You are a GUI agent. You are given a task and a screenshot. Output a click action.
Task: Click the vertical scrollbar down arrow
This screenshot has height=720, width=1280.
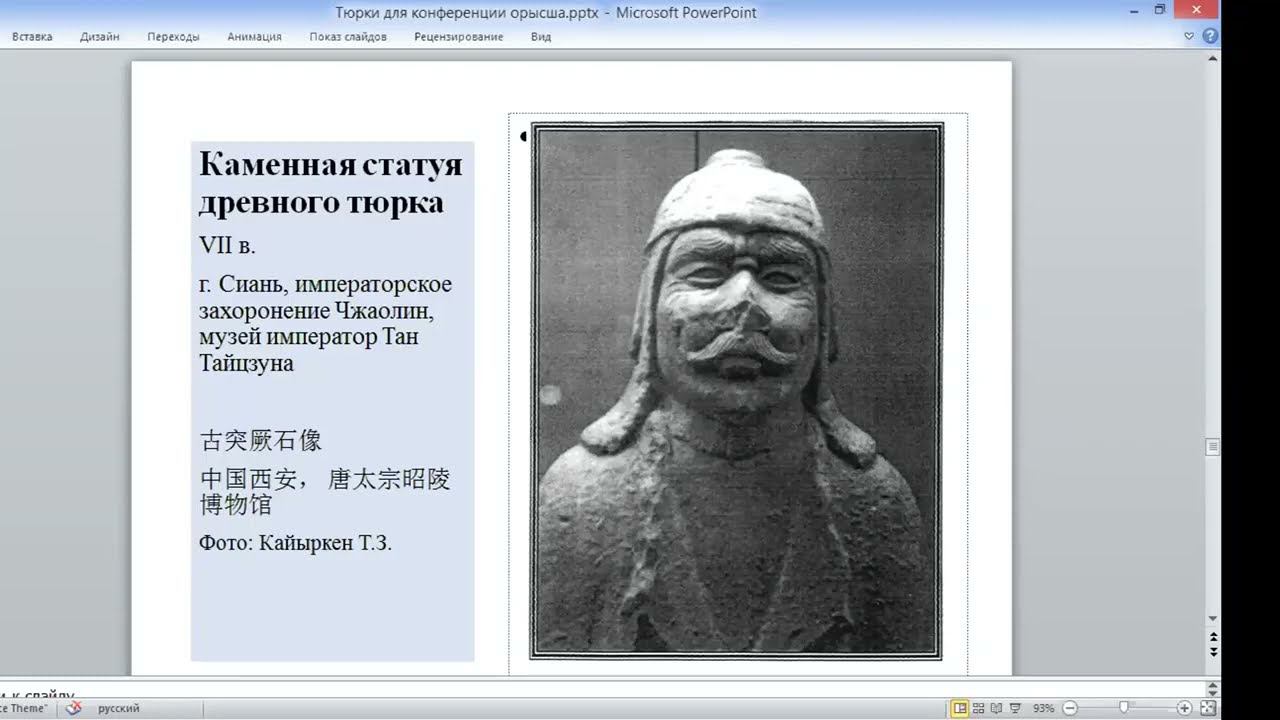click(x=1213, y=619)
